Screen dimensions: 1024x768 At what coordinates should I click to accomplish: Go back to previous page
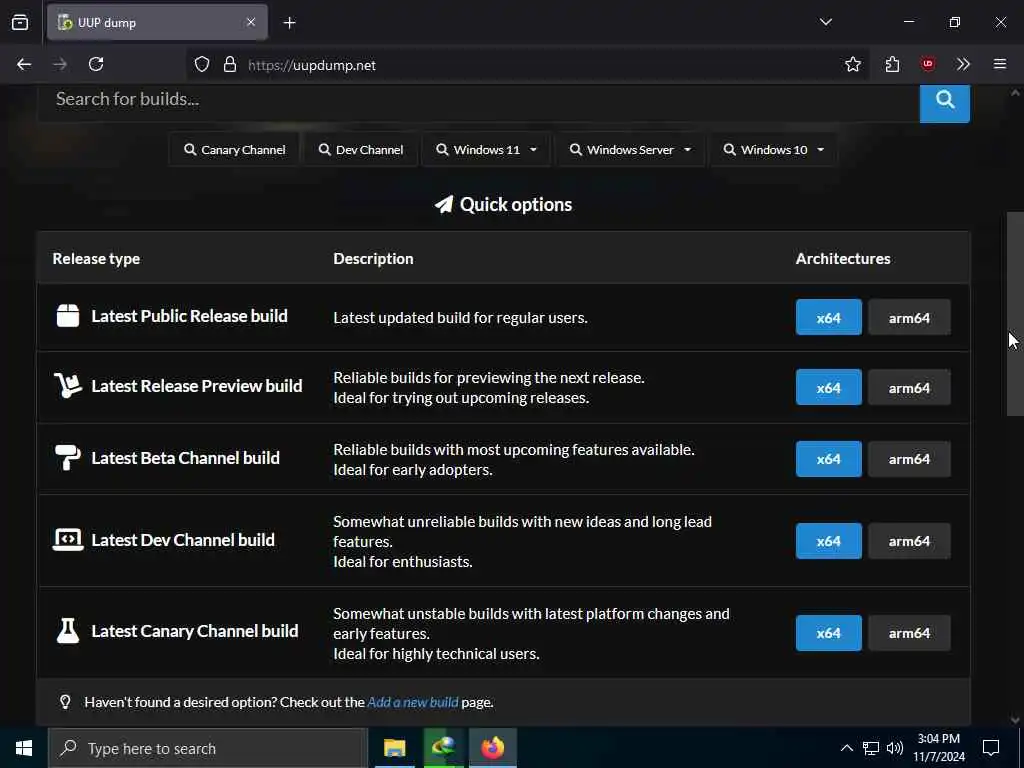(24, 64)
